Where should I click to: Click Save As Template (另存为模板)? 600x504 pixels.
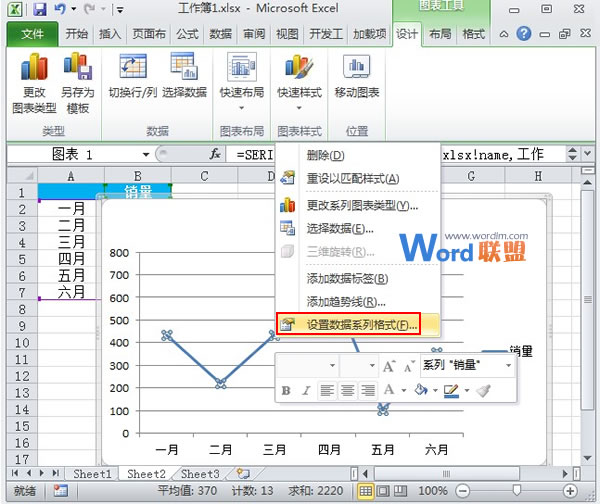point(78,83)
